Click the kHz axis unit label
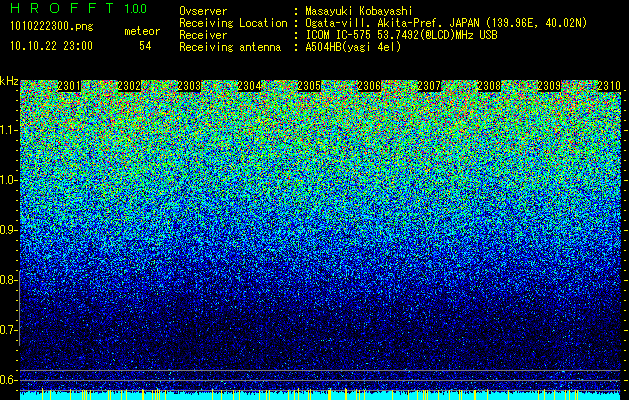The width and height of the screenshot is (629, 400). tap(9, 81)
